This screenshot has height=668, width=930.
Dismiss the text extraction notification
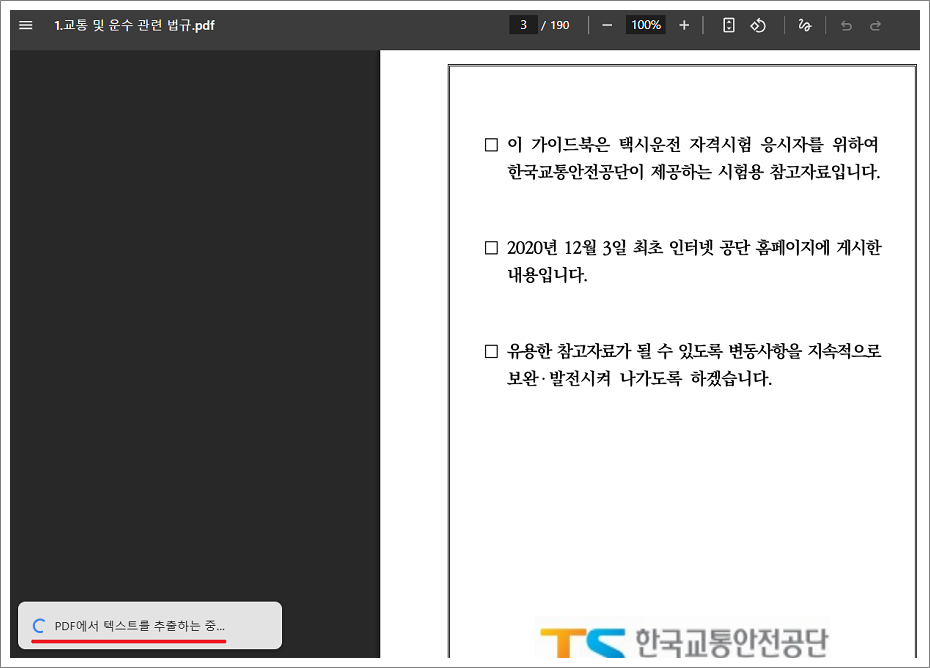(148, 624)
